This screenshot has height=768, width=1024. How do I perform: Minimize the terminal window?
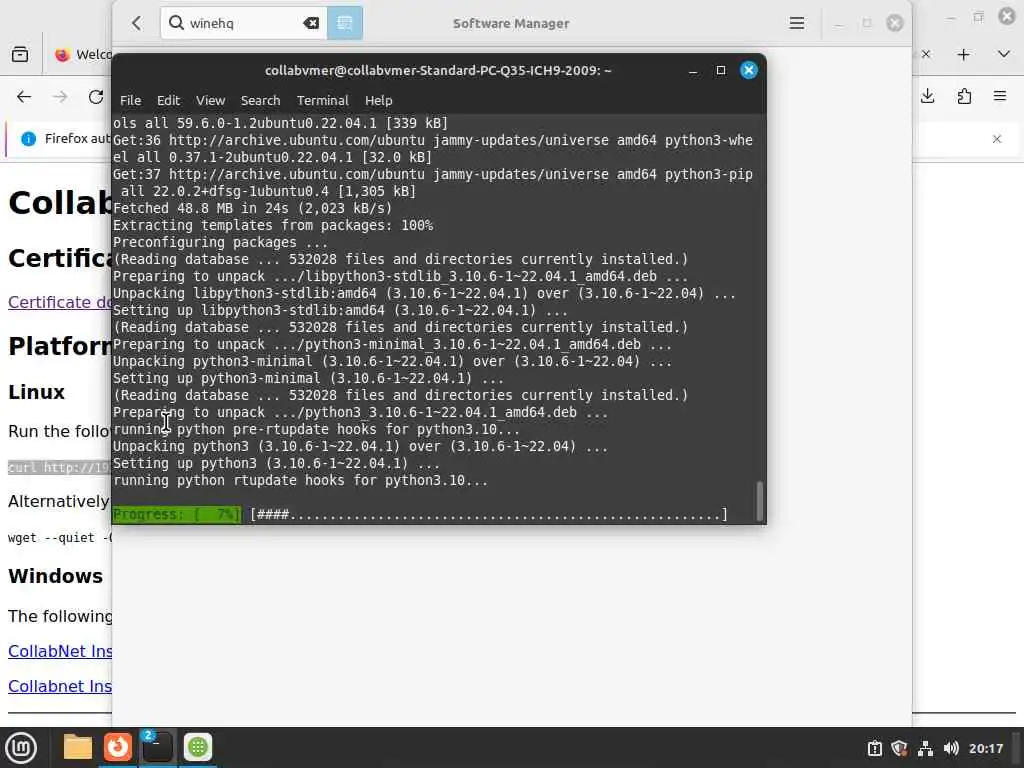[x=693, y=71]
